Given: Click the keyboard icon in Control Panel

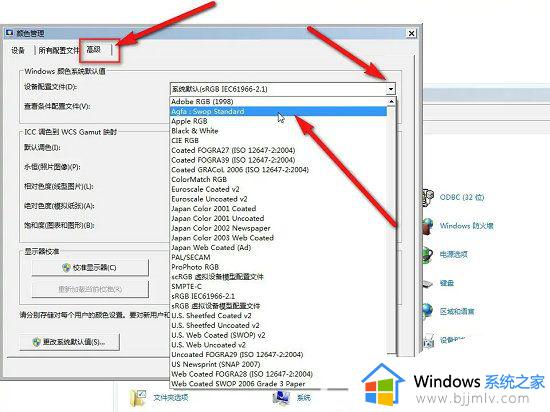Looking at the screenshot, I should 427,283.
